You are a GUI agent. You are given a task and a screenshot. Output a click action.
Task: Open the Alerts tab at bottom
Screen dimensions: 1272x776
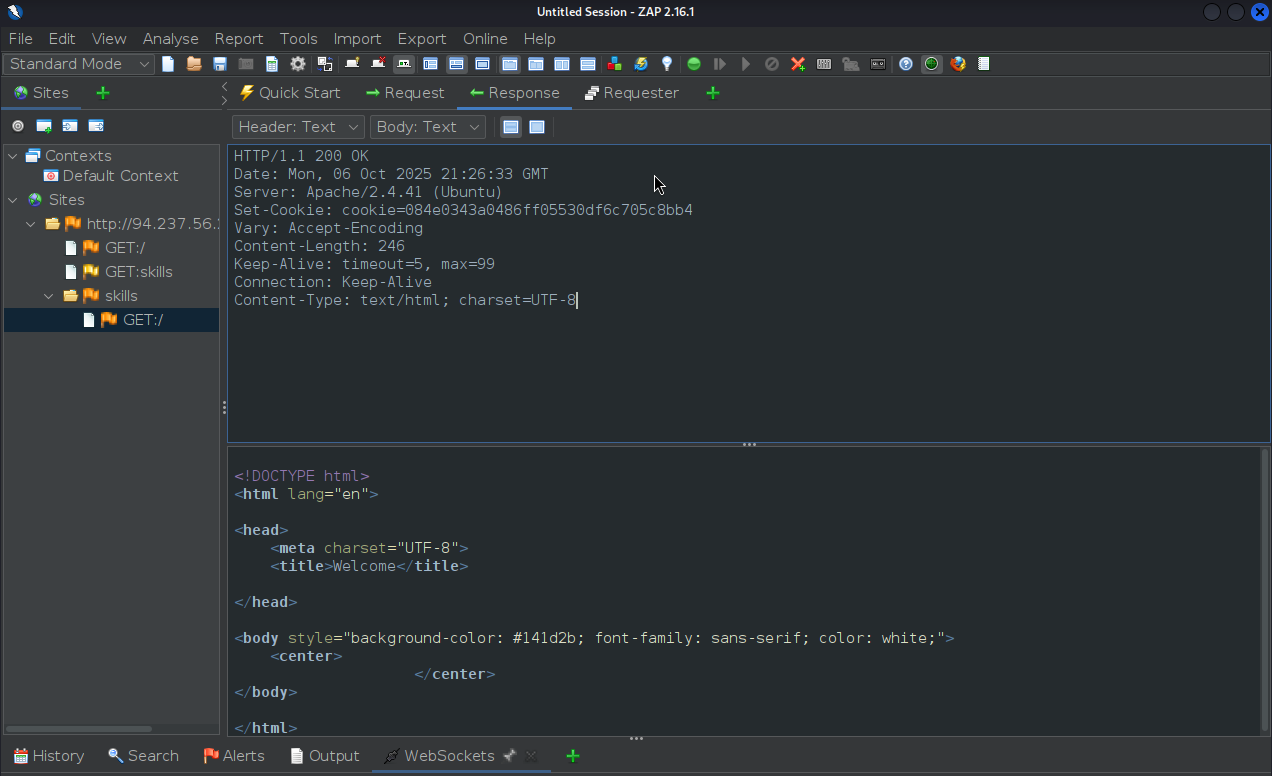tap(234, 756)
